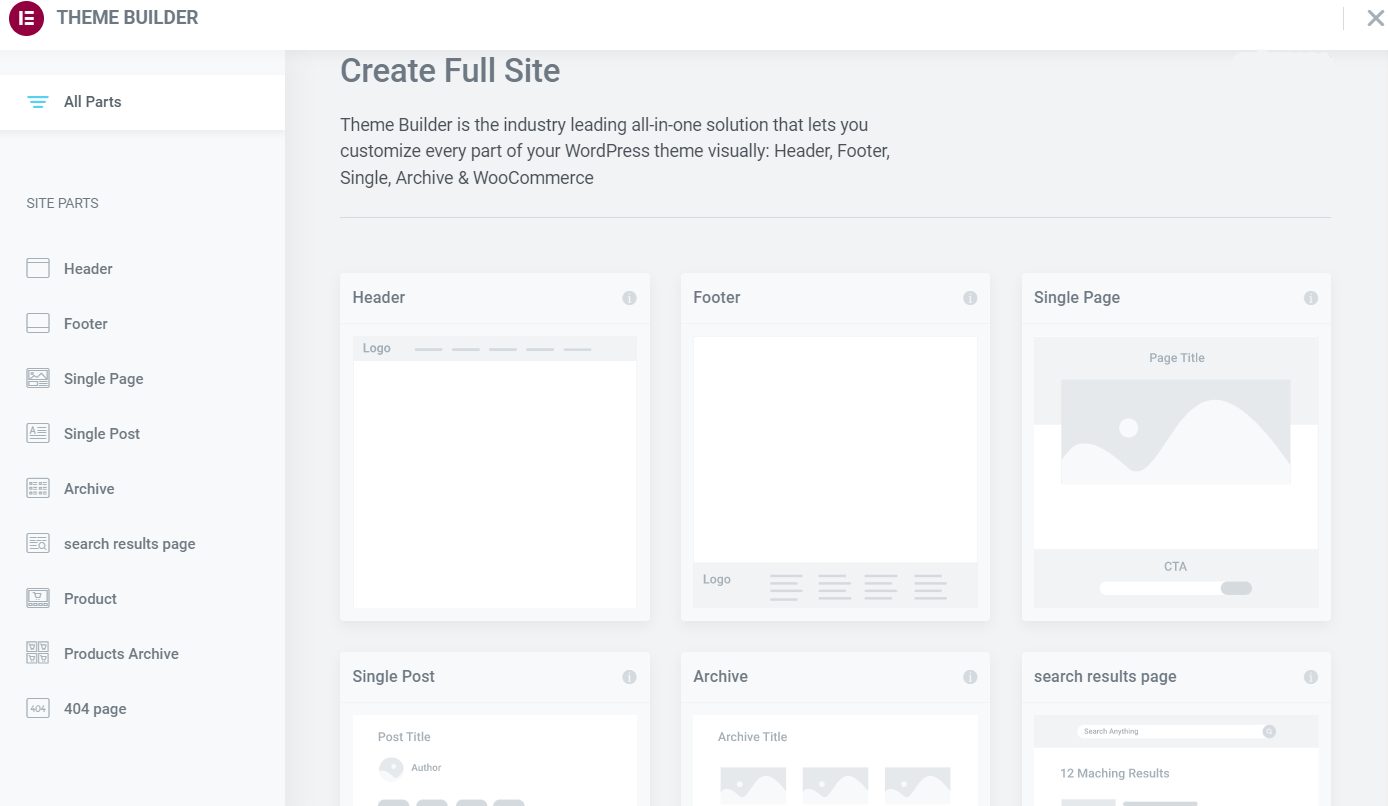The width and height of the screenshot is (1388, 806).
Task: Close the Theme Builder window
Action: click(1375, 18)
